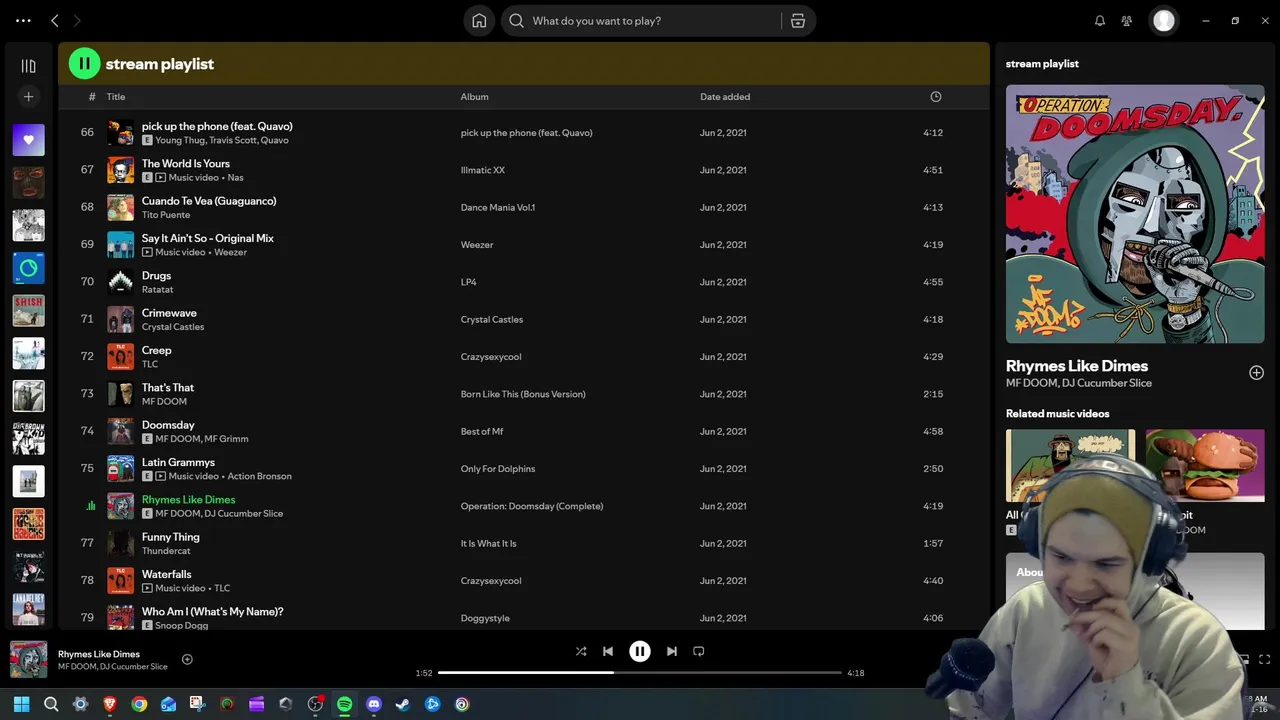1280x720 pixels.
Task: Open Young Thug artist link
Action: pos(180,140)
